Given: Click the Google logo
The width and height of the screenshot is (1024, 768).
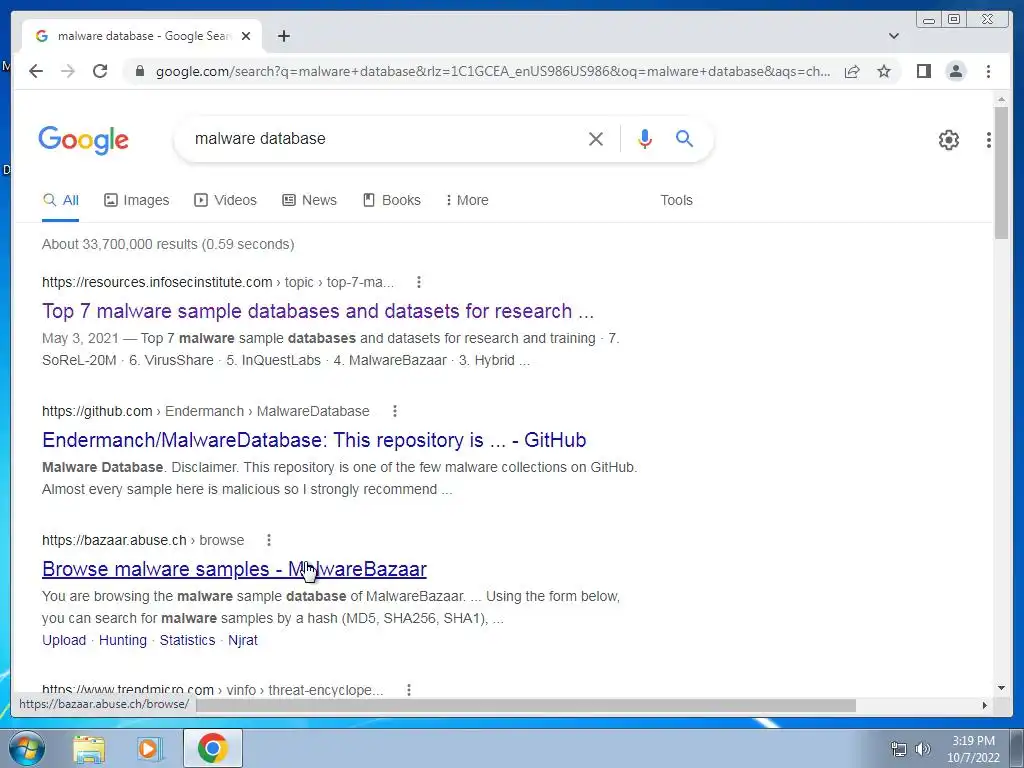Looking at the screenshot, I should 84,140.
